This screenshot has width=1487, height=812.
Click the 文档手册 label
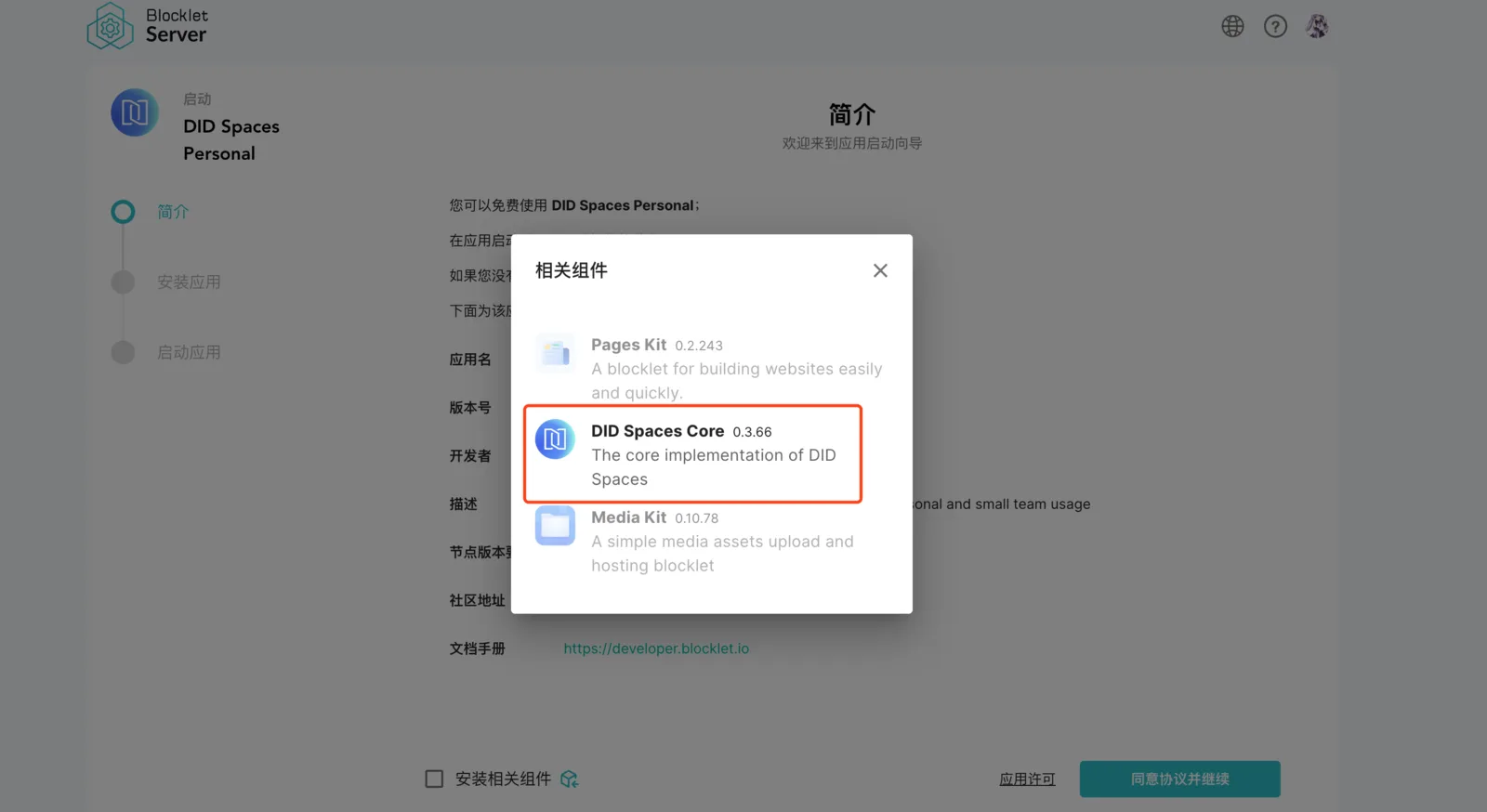[478, 648]
